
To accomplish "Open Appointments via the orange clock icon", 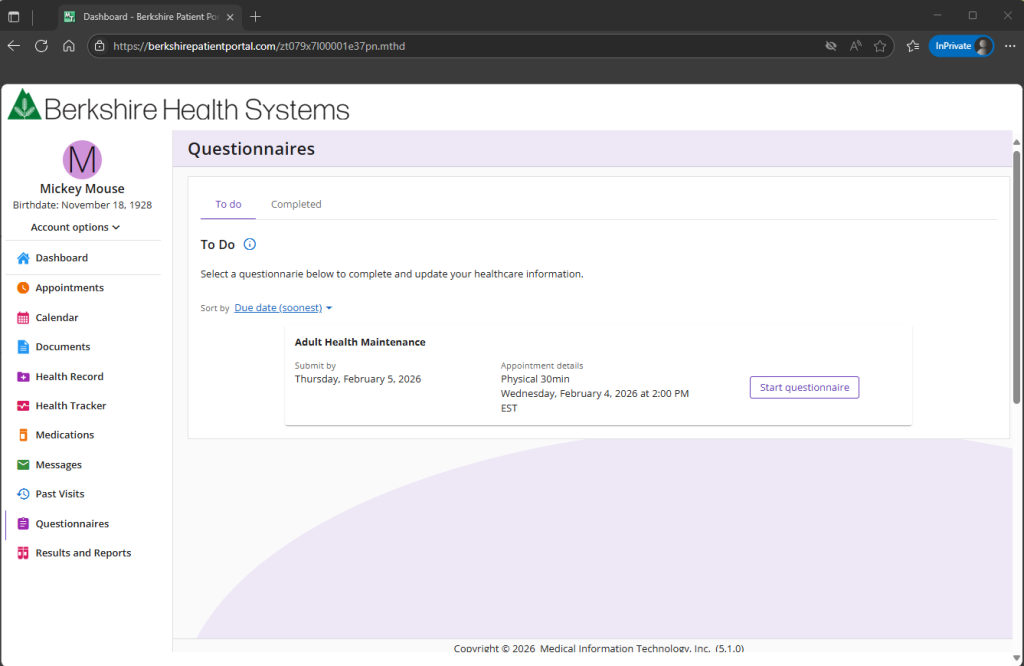I will [23, 288].
